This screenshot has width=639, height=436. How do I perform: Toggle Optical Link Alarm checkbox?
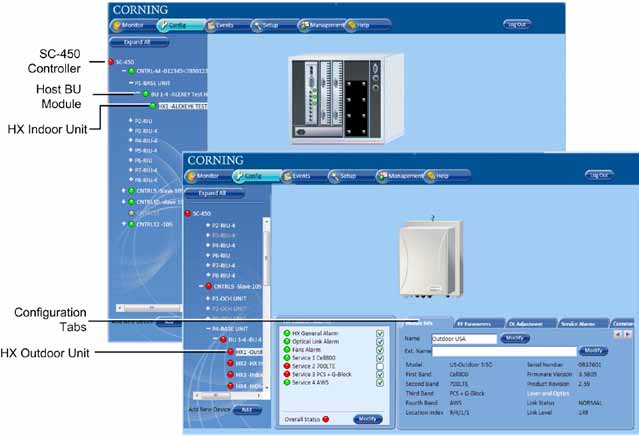pyautogui.click(x=380, y=342)
